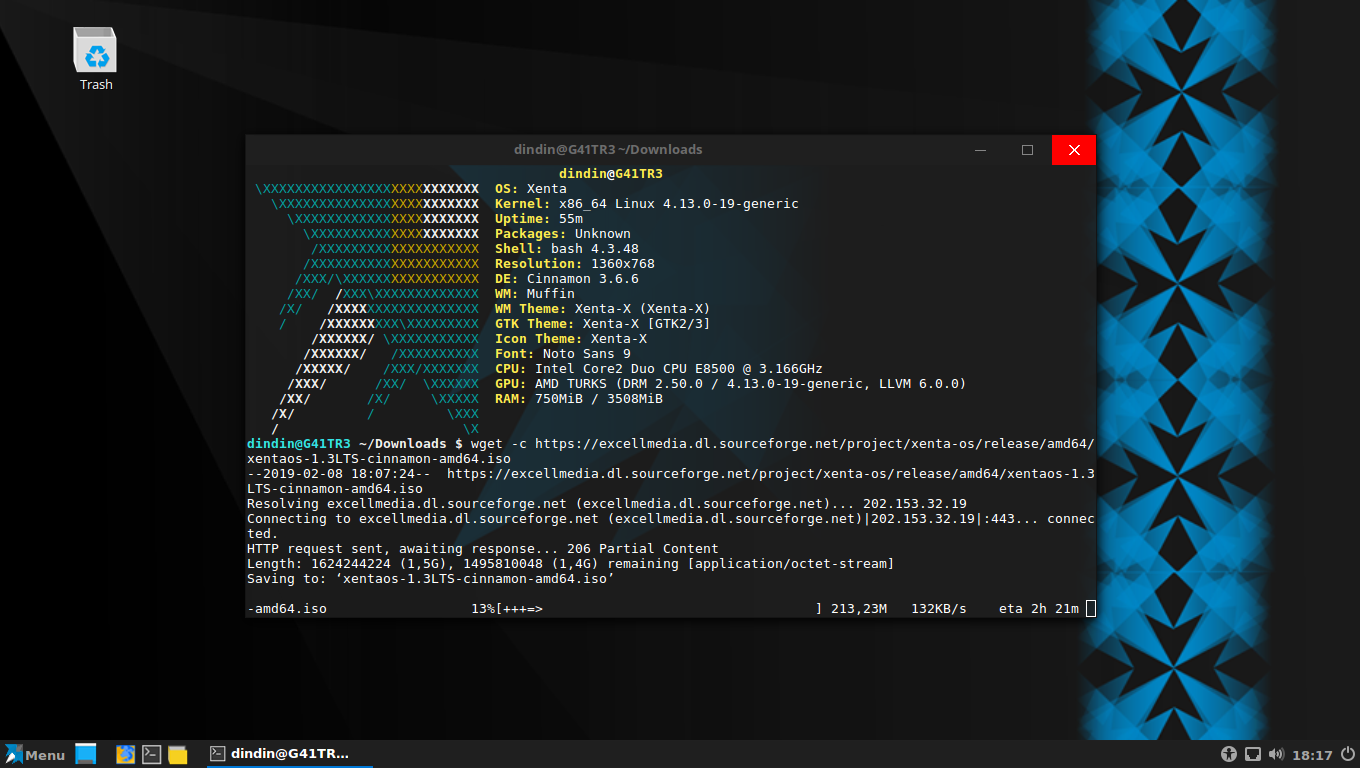Click the 'eta 2h 21m' estimate
1360x768 pixels.
(x=1039, y=609)
